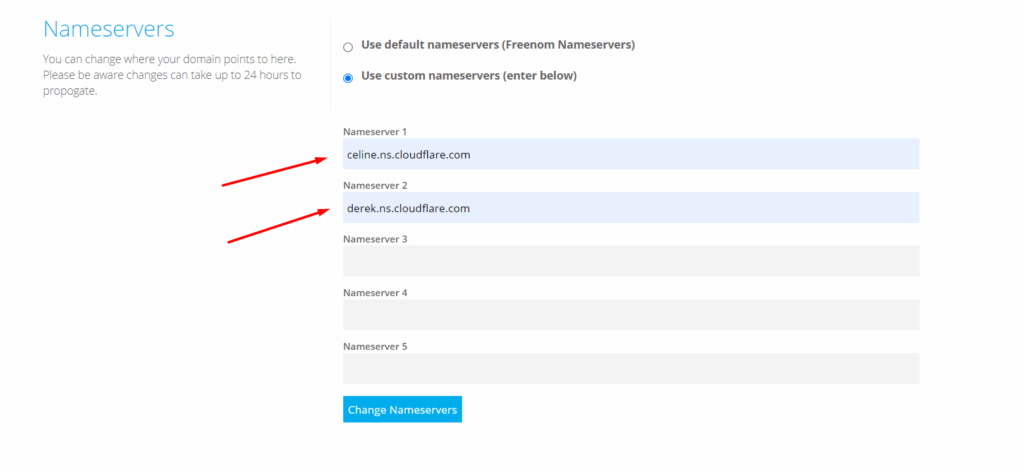Click the 'Nameserver 4' field label

click(x=375, y=293)
